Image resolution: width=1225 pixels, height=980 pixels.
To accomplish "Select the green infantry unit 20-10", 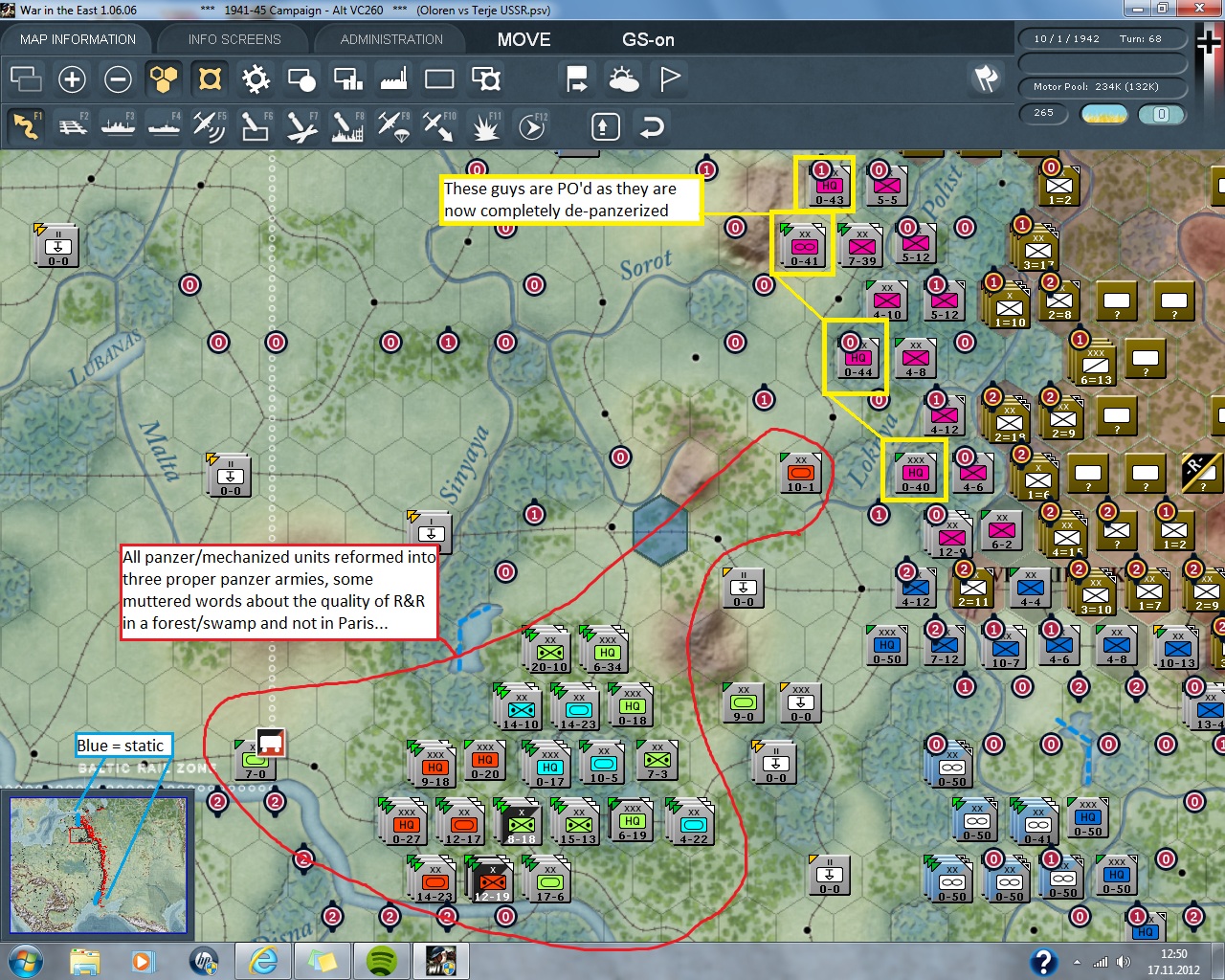I will pyautogui.click(x=548, y=652).
